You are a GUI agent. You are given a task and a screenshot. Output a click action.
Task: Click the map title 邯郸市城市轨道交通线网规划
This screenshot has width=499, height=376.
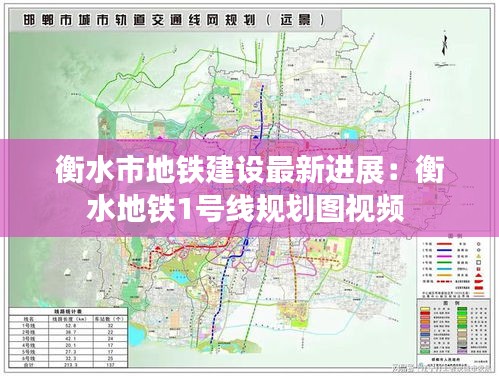[139, 20]
